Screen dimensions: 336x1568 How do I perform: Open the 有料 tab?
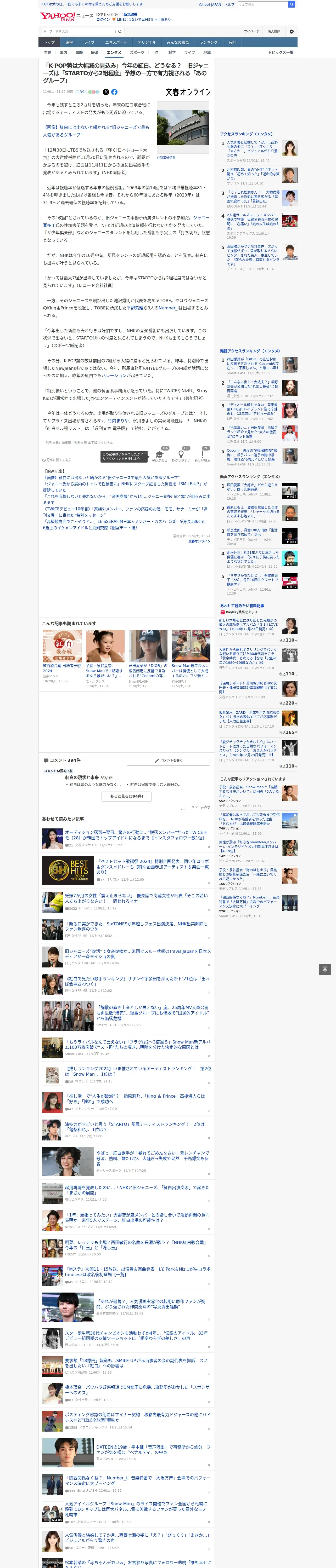tap(232, 43)
